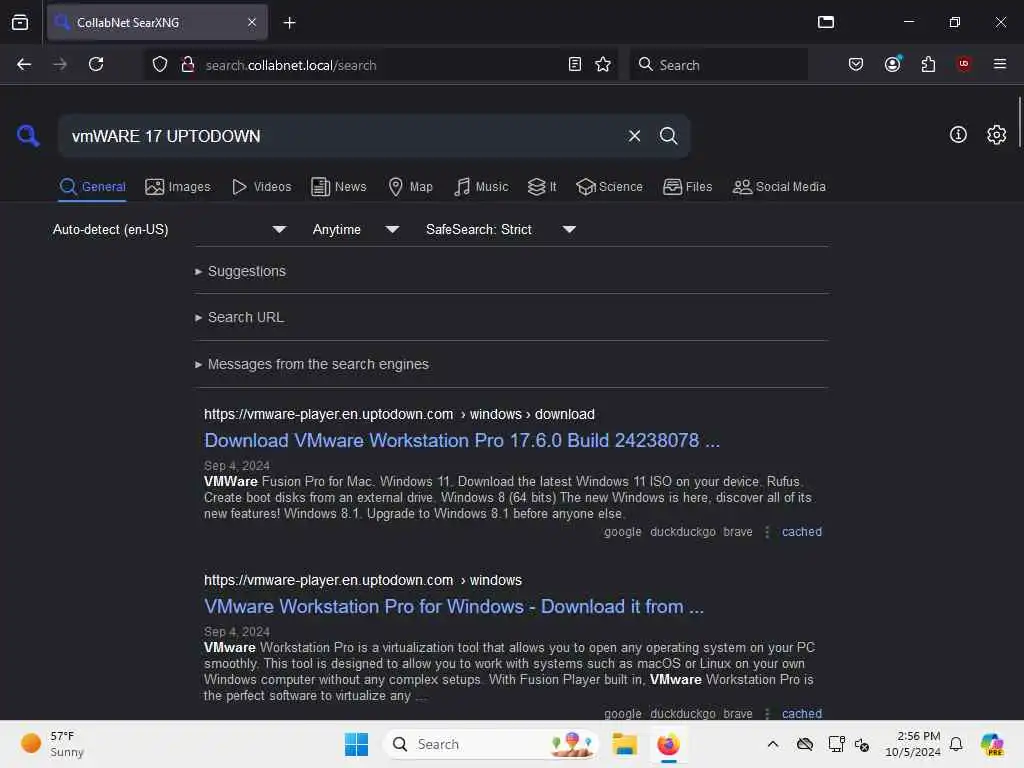Open tracking protection shield icon

coord(160,64)
